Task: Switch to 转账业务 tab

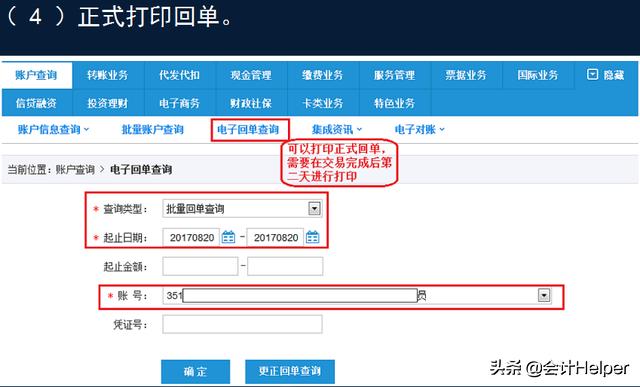Action: point(108,76)
